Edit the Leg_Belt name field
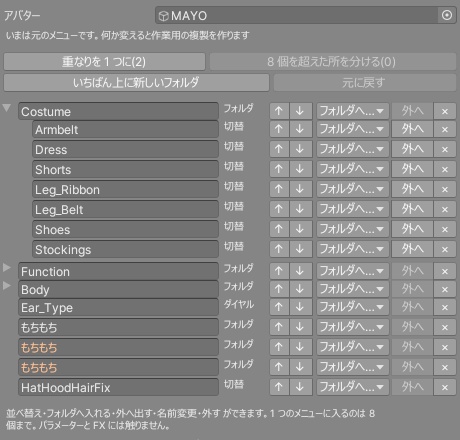The width and height of the screenshot is (460, 440). (x=125, y=209)
